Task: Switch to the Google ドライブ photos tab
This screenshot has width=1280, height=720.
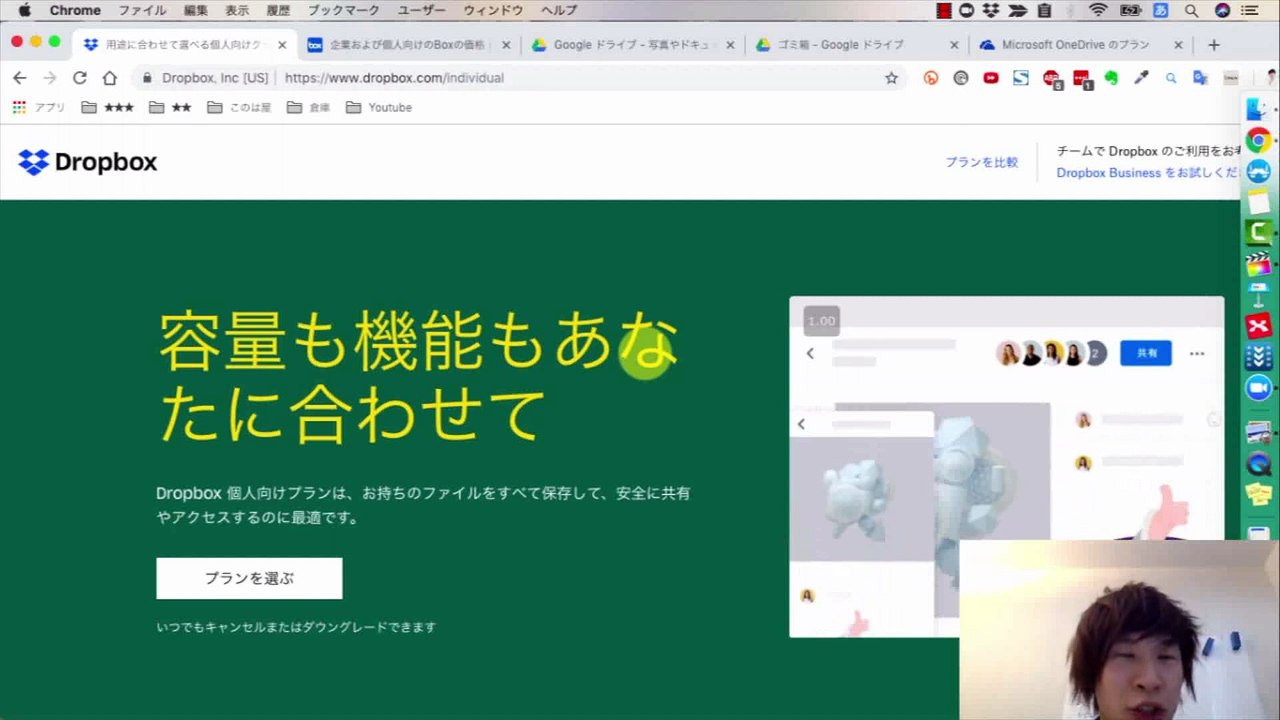Action: [x=632, y=45]
